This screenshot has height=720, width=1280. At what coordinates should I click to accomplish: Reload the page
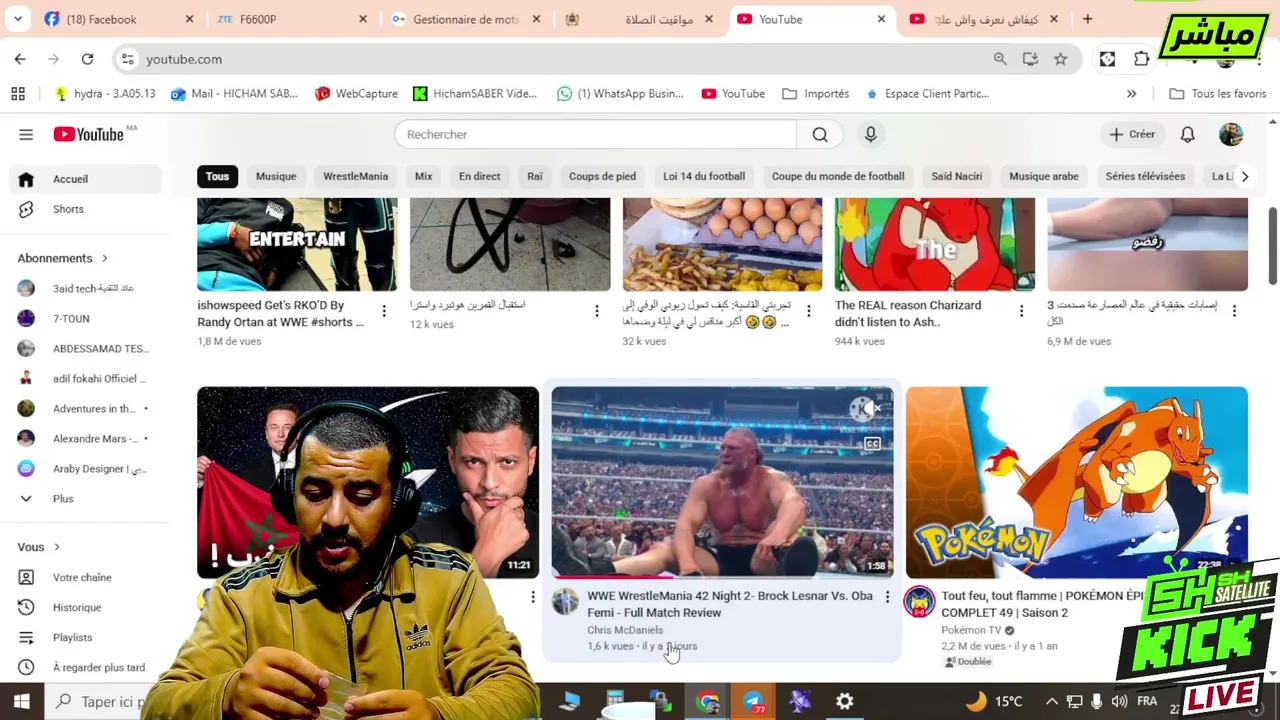87,59
